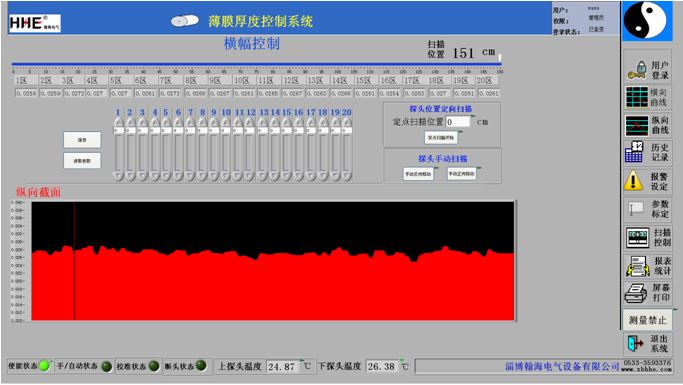683x385 pixels.
Task: Click the slider 9 vertical track
Action: tap(213, 152)
